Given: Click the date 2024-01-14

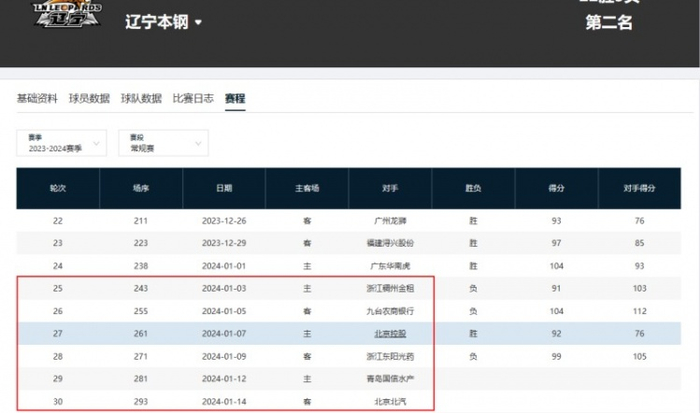Looking at the screenshot, I should [x=224, y=401].
